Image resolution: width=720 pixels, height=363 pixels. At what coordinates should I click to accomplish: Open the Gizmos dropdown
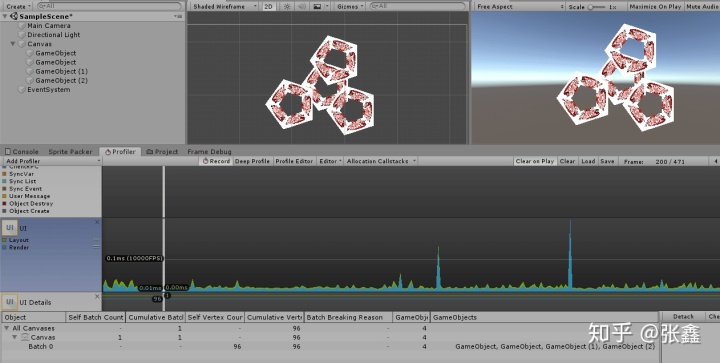(350, 6)
